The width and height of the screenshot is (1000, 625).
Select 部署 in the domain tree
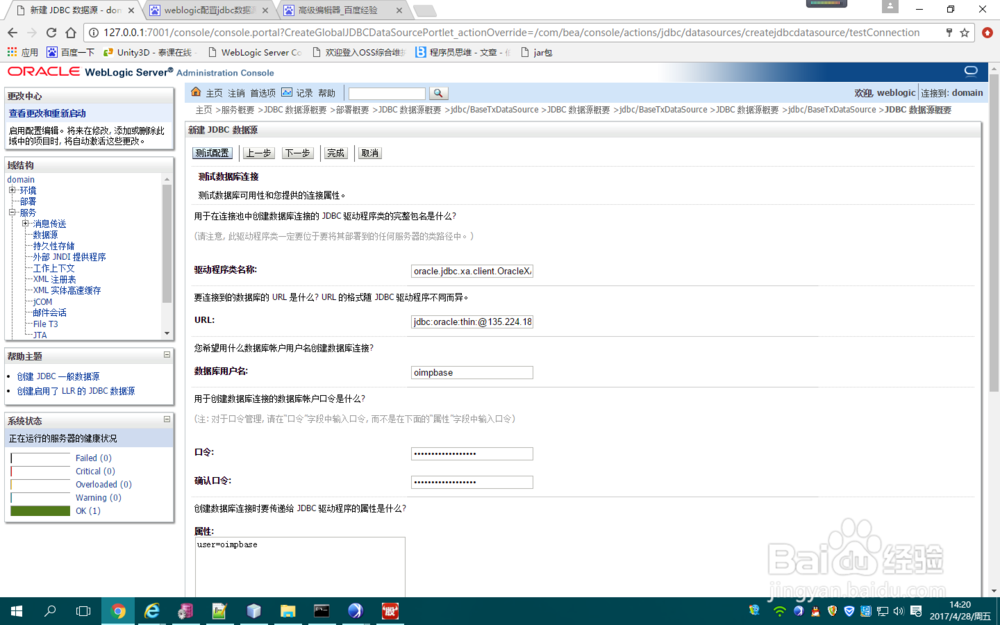pos(28,202)
